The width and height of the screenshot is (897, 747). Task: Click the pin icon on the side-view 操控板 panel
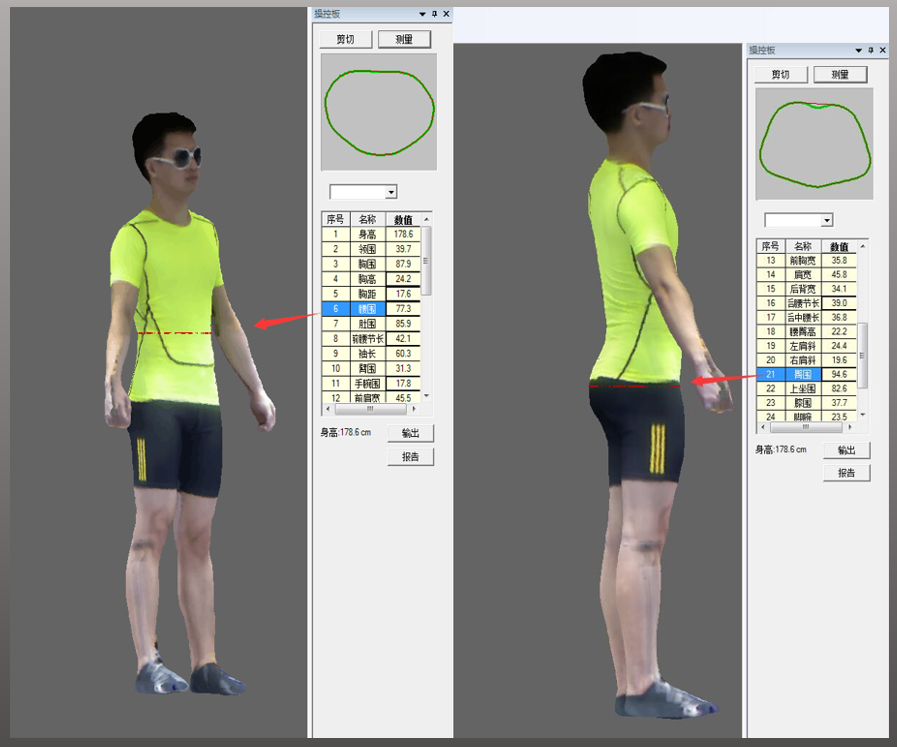click(x=870, y=50)
